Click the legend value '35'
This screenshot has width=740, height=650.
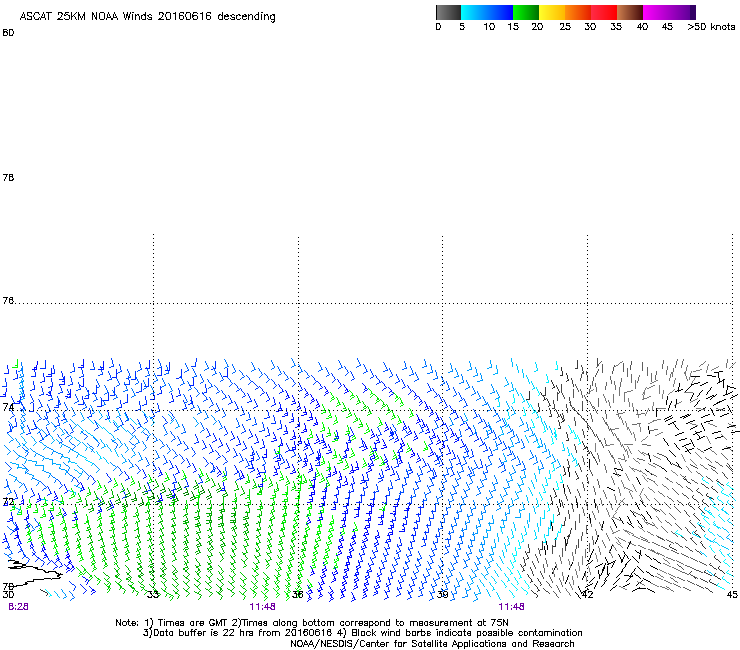pyautogui.click(x=616, y=27)
